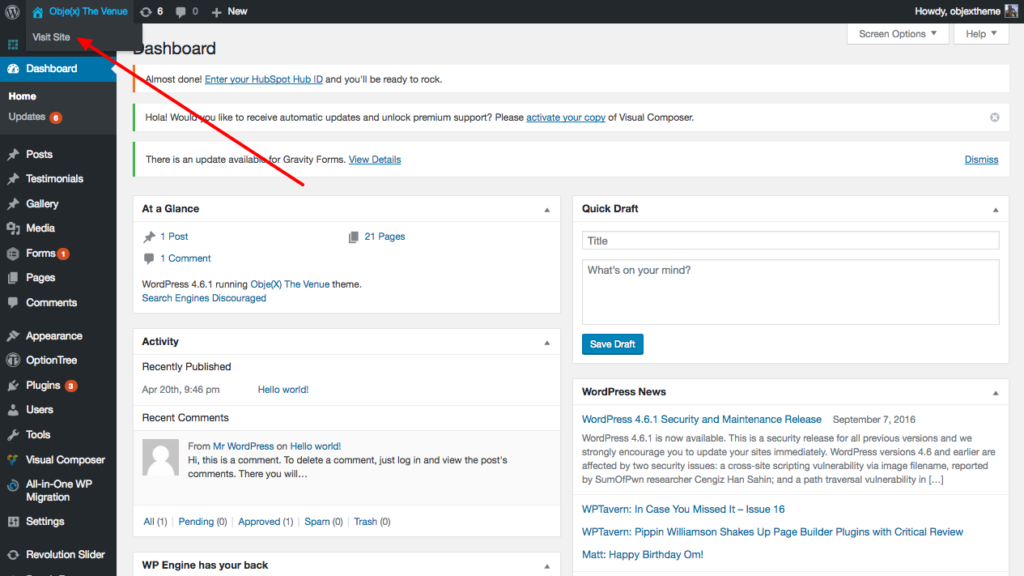
Task: Click the Revolution Slider refresh icon
Action: pos(13,555)
